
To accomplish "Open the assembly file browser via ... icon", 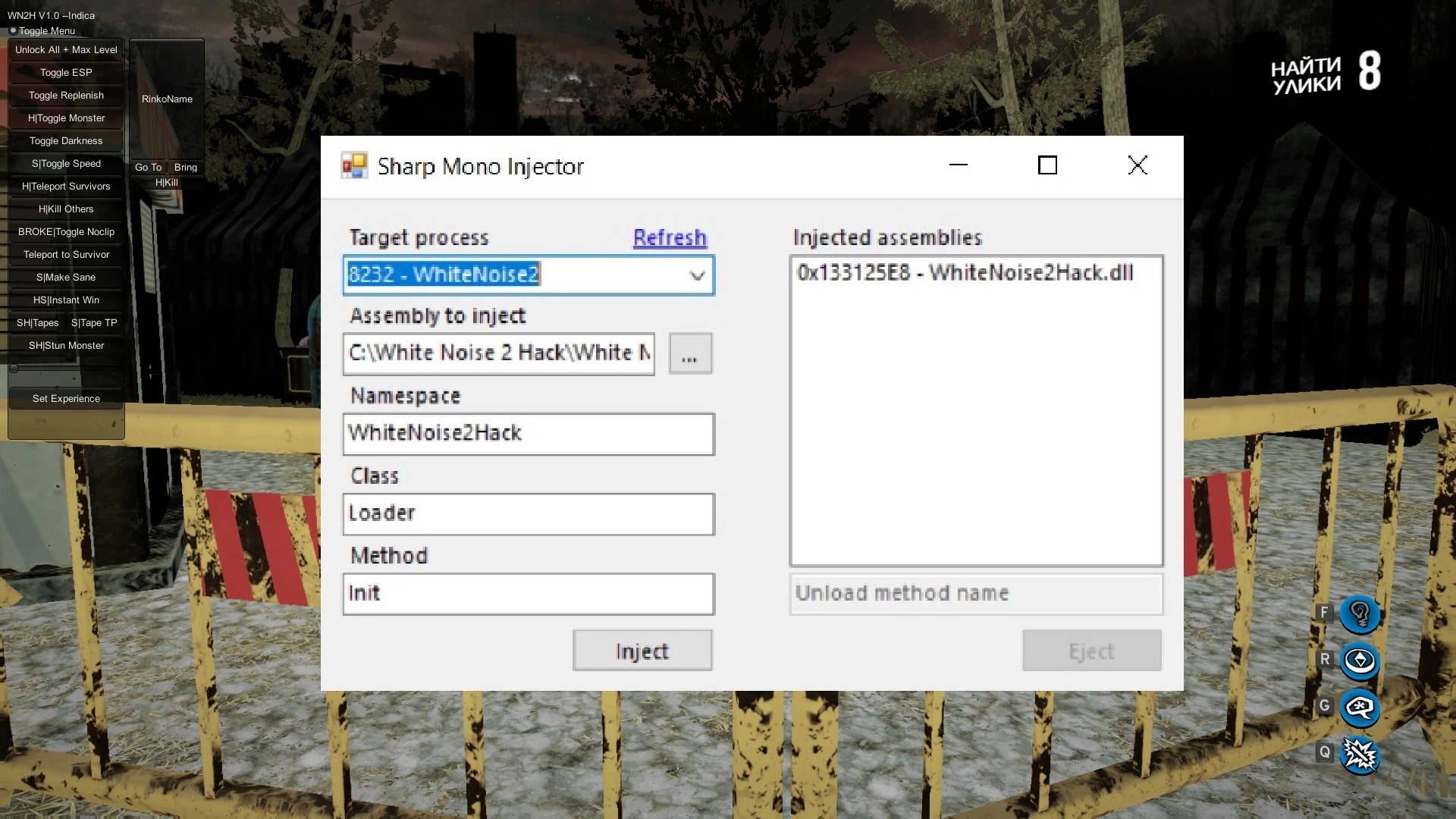I will point(689,353).
